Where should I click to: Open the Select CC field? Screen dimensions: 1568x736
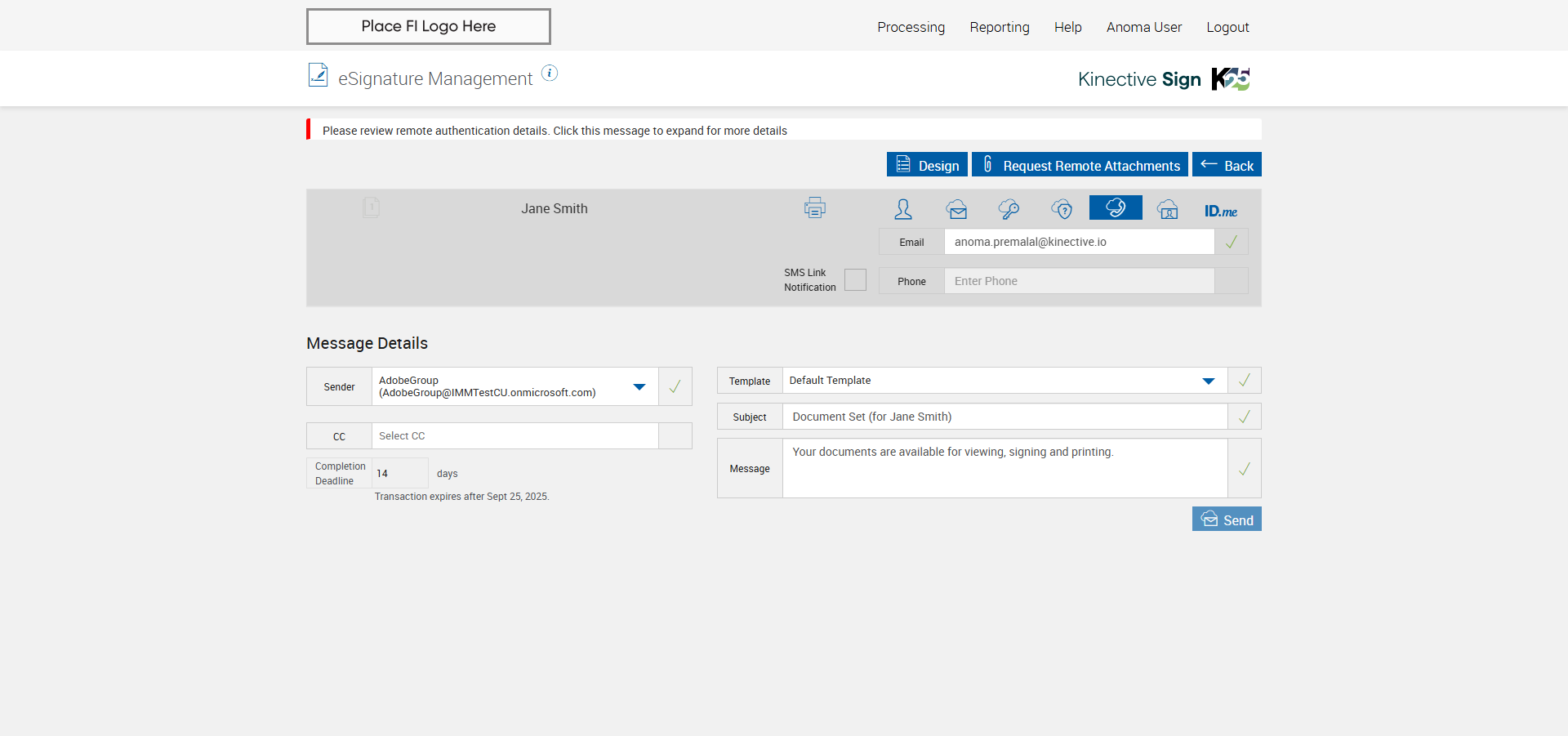click(514, 436)
